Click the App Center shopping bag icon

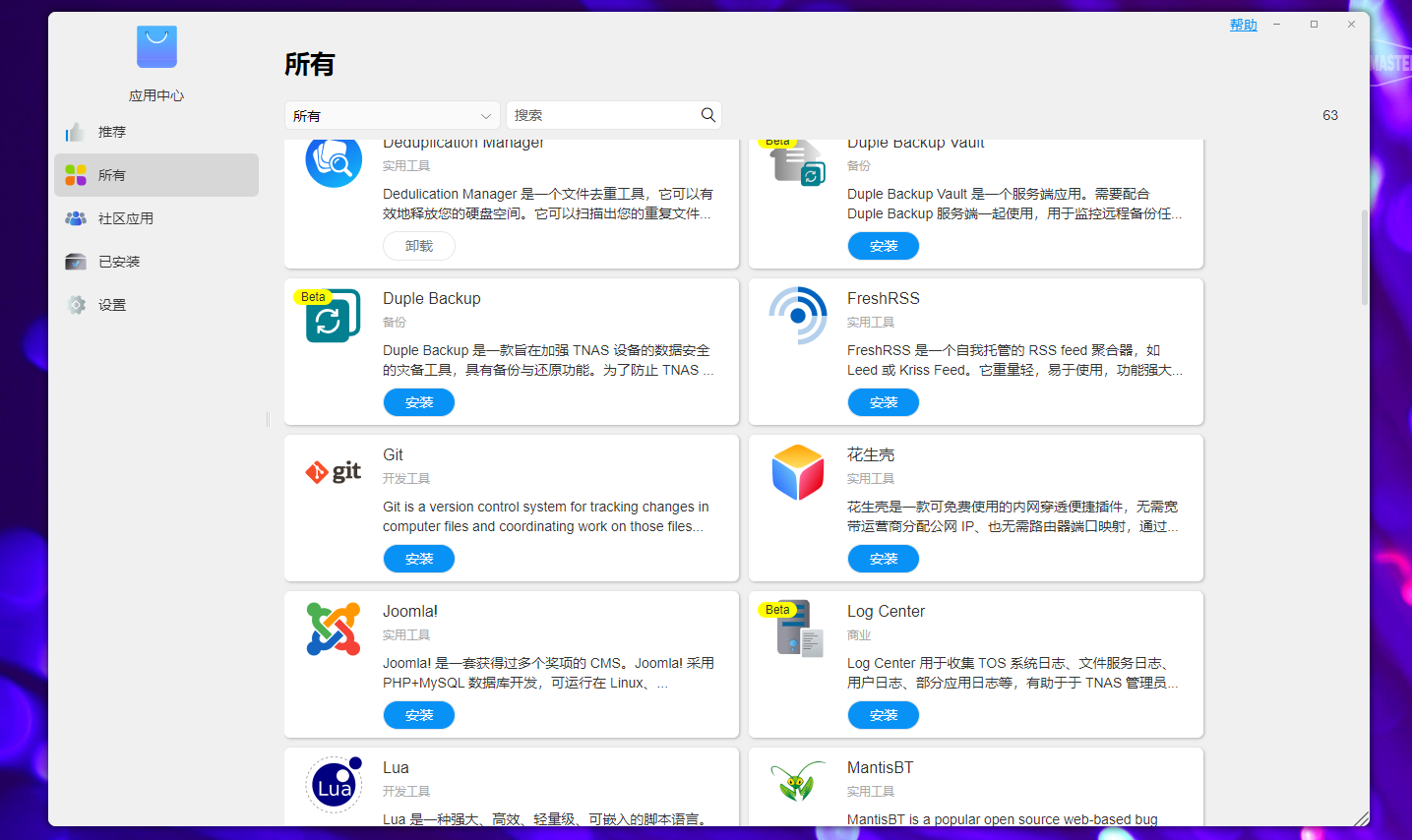click(156, 46)
